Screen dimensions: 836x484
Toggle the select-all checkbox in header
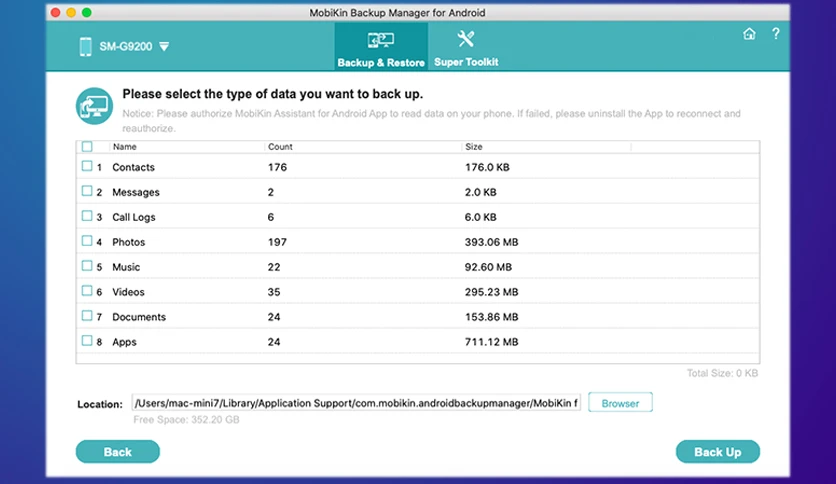tap(87, 147)
